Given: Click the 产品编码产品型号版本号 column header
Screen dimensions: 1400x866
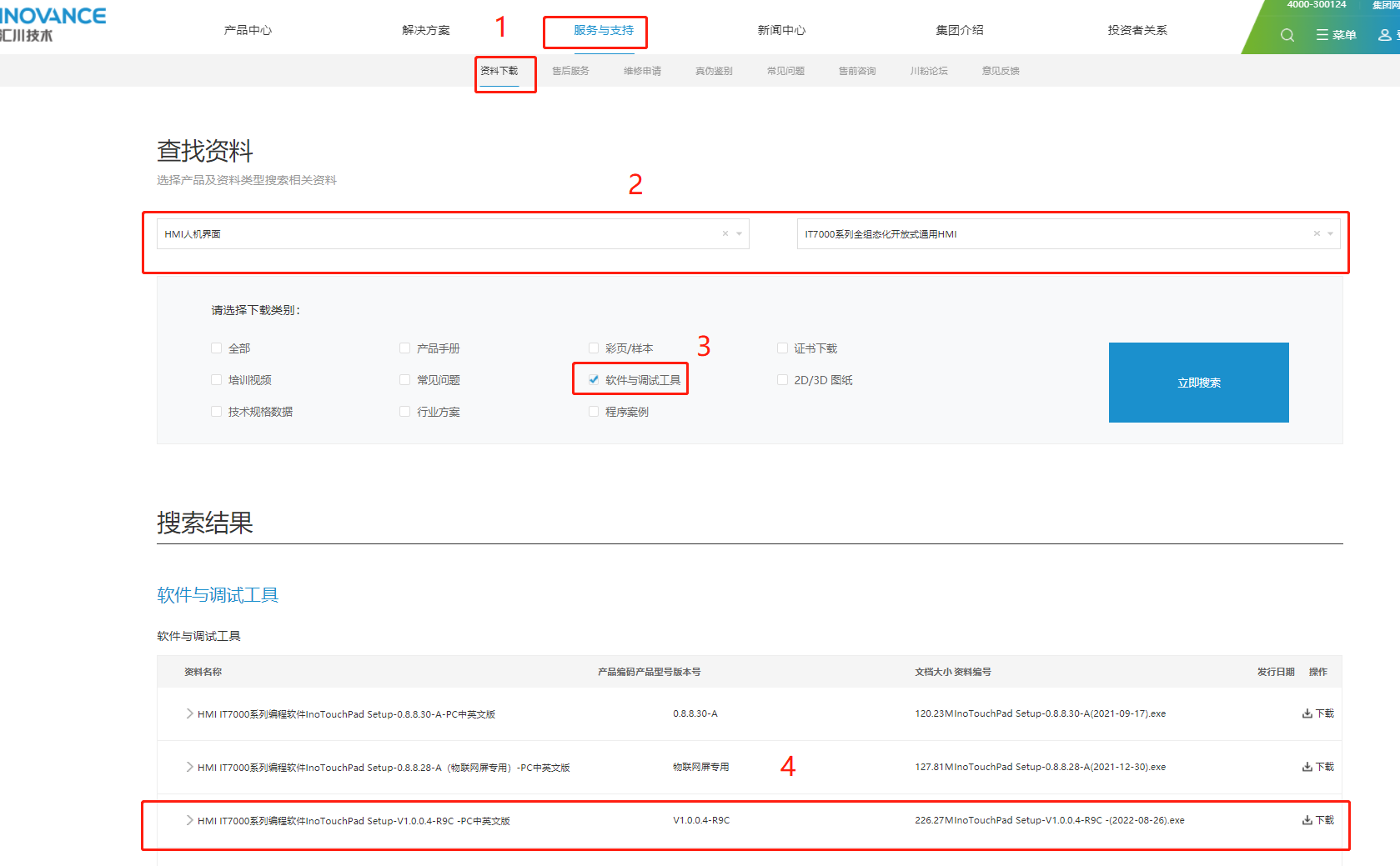Looking at the screenshot, I should coord(649,672).
